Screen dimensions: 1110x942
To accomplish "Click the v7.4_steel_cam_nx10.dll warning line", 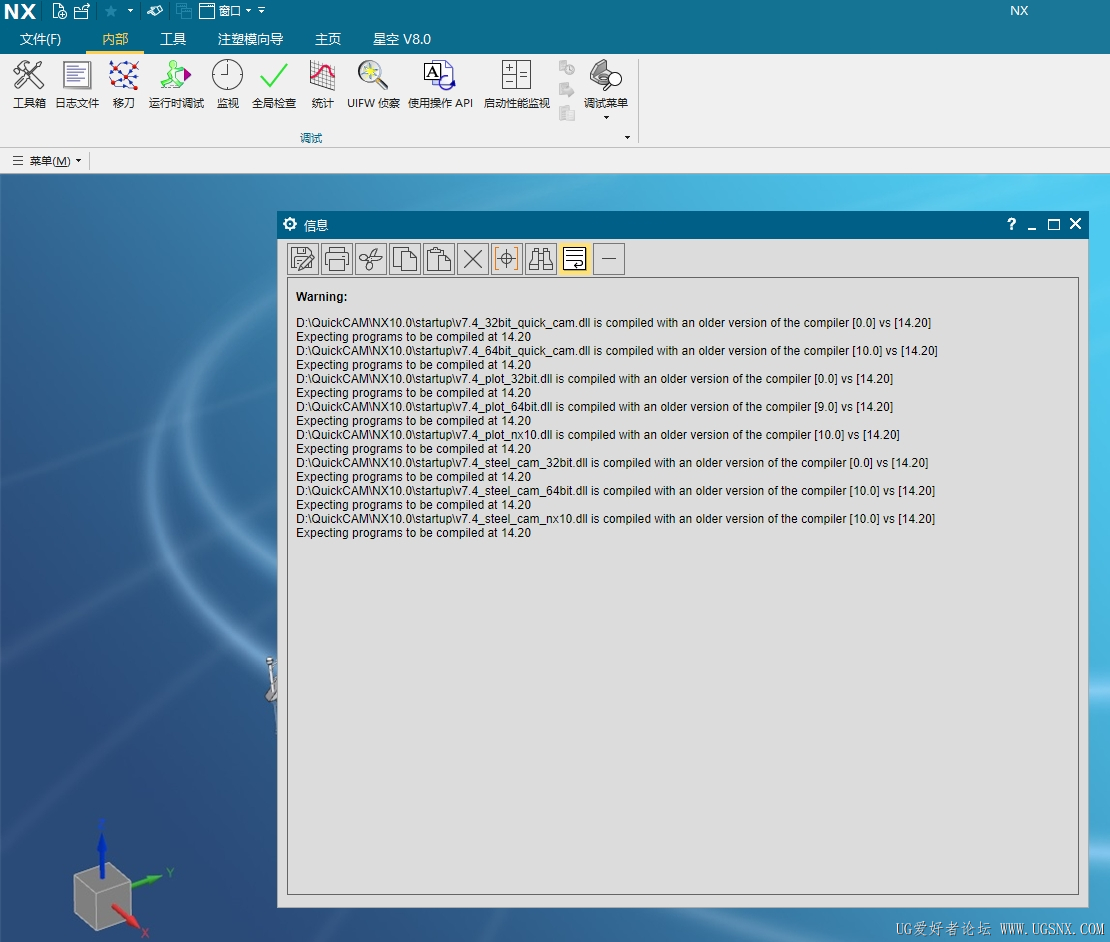I will pyautogui.click(x=615, y=519).
